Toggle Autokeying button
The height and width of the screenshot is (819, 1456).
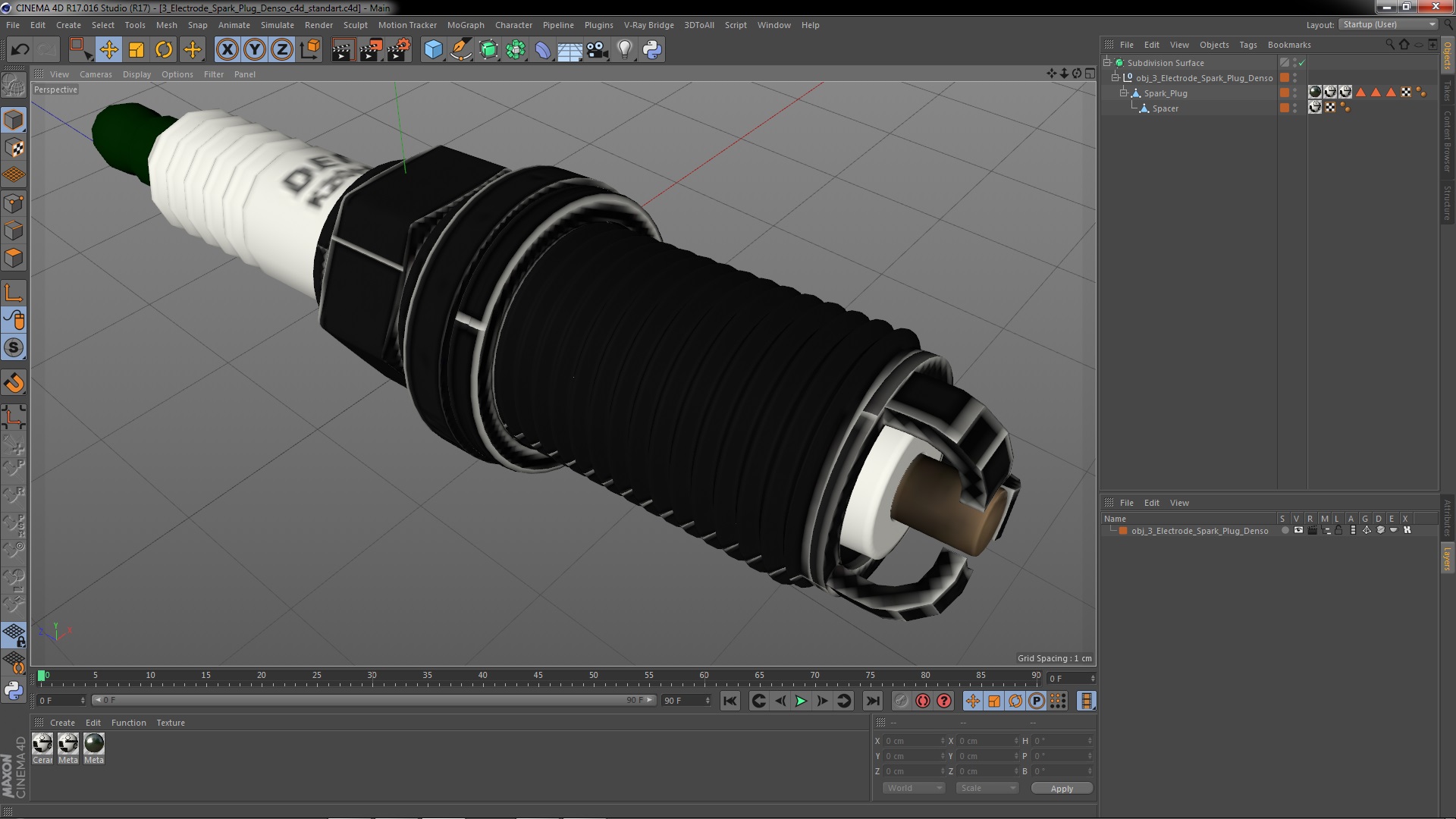coord(922,701)
